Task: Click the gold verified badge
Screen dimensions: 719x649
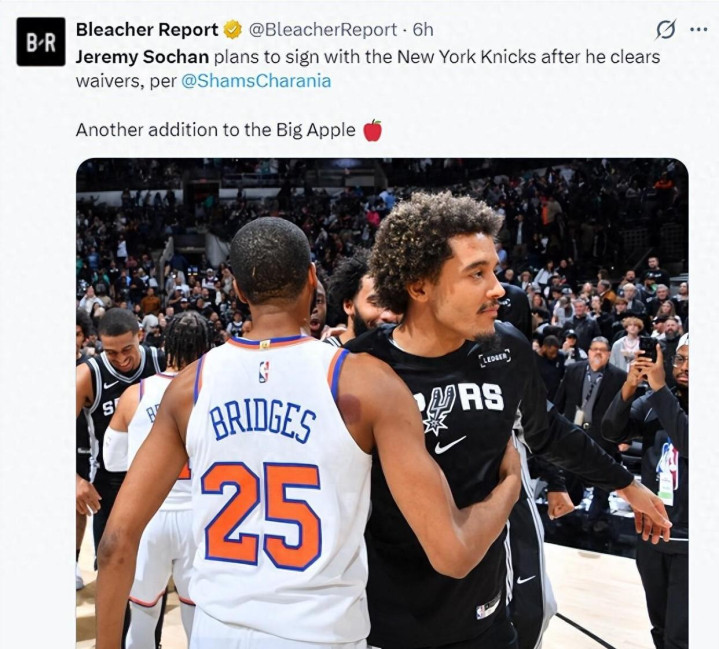Action: (233, 30)
